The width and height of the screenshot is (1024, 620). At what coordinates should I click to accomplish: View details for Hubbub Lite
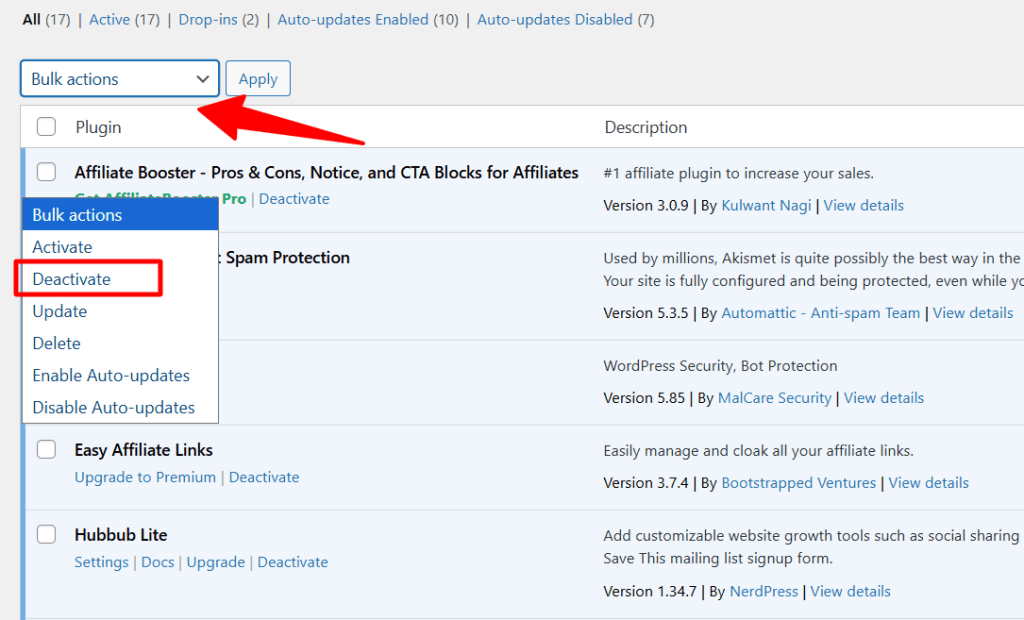coord(850,591)
